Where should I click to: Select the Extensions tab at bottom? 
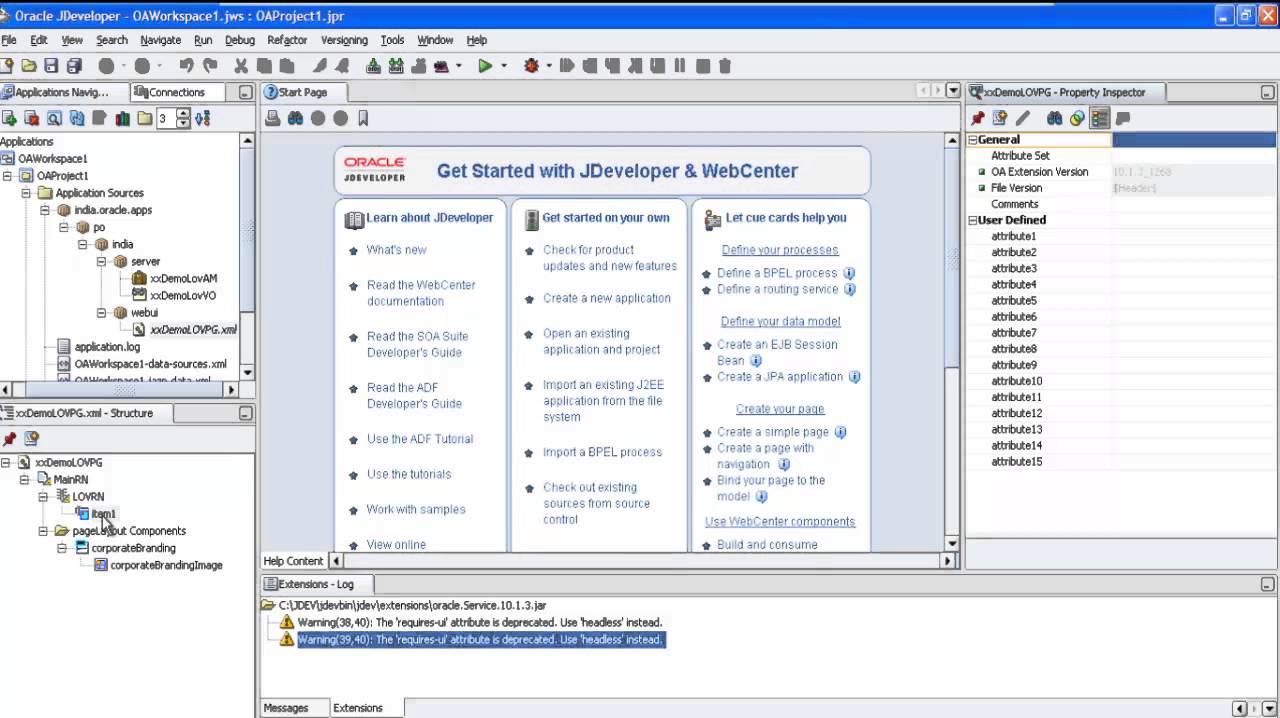click(x=358, y=708)
